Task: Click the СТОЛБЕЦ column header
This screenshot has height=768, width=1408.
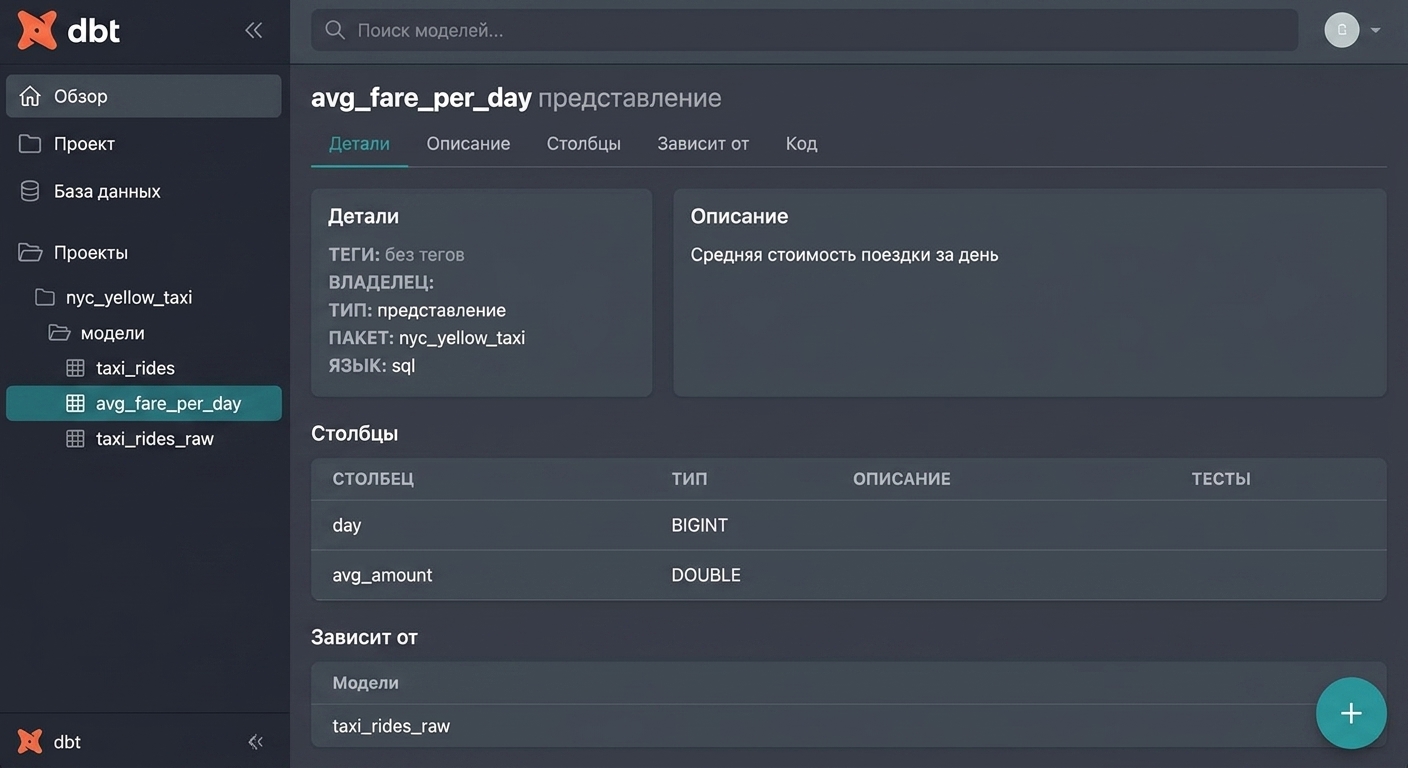Action: [x=373, y=479]
